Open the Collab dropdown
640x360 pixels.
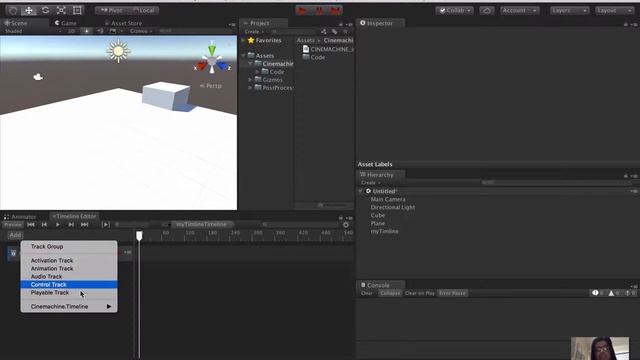click(454, 11)
